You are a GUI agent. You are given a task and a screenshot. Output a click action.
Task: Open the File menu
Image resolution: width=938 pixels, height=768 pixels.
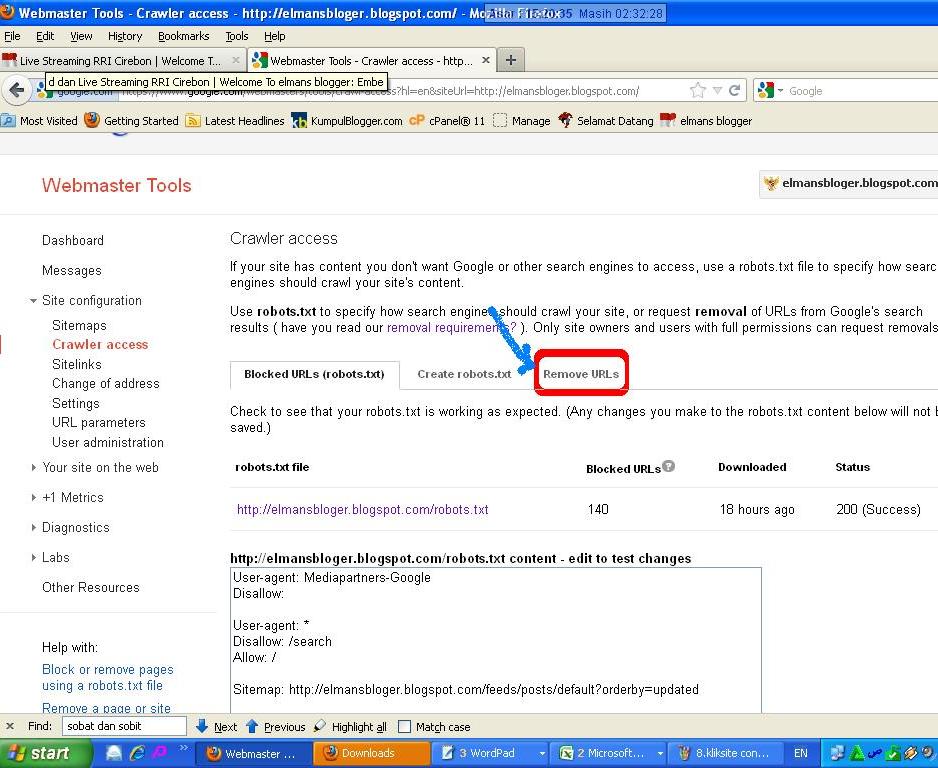[12, 36]
